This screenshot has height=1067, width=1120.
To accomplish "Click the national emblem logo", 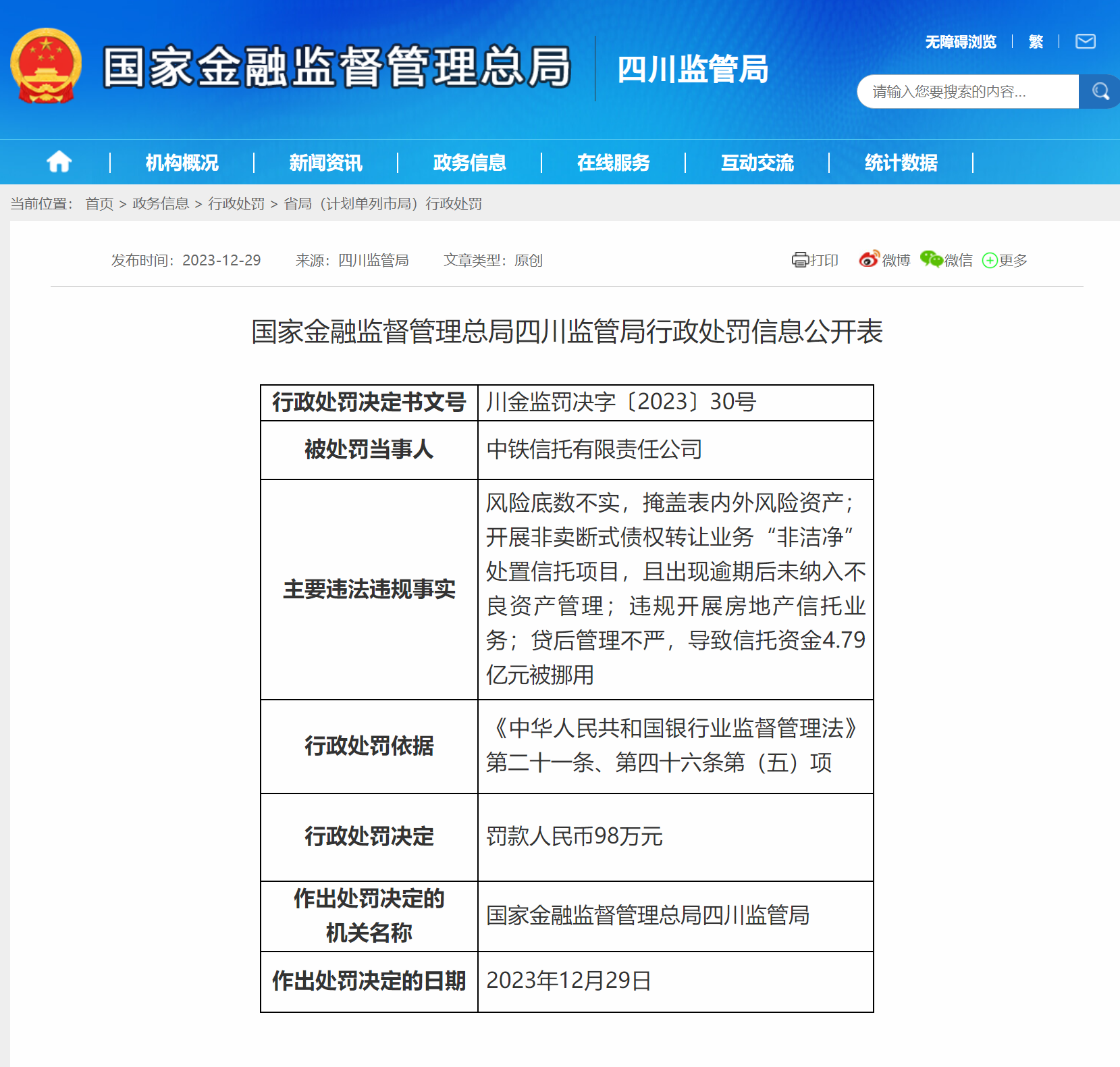I will tap(46, 66).
